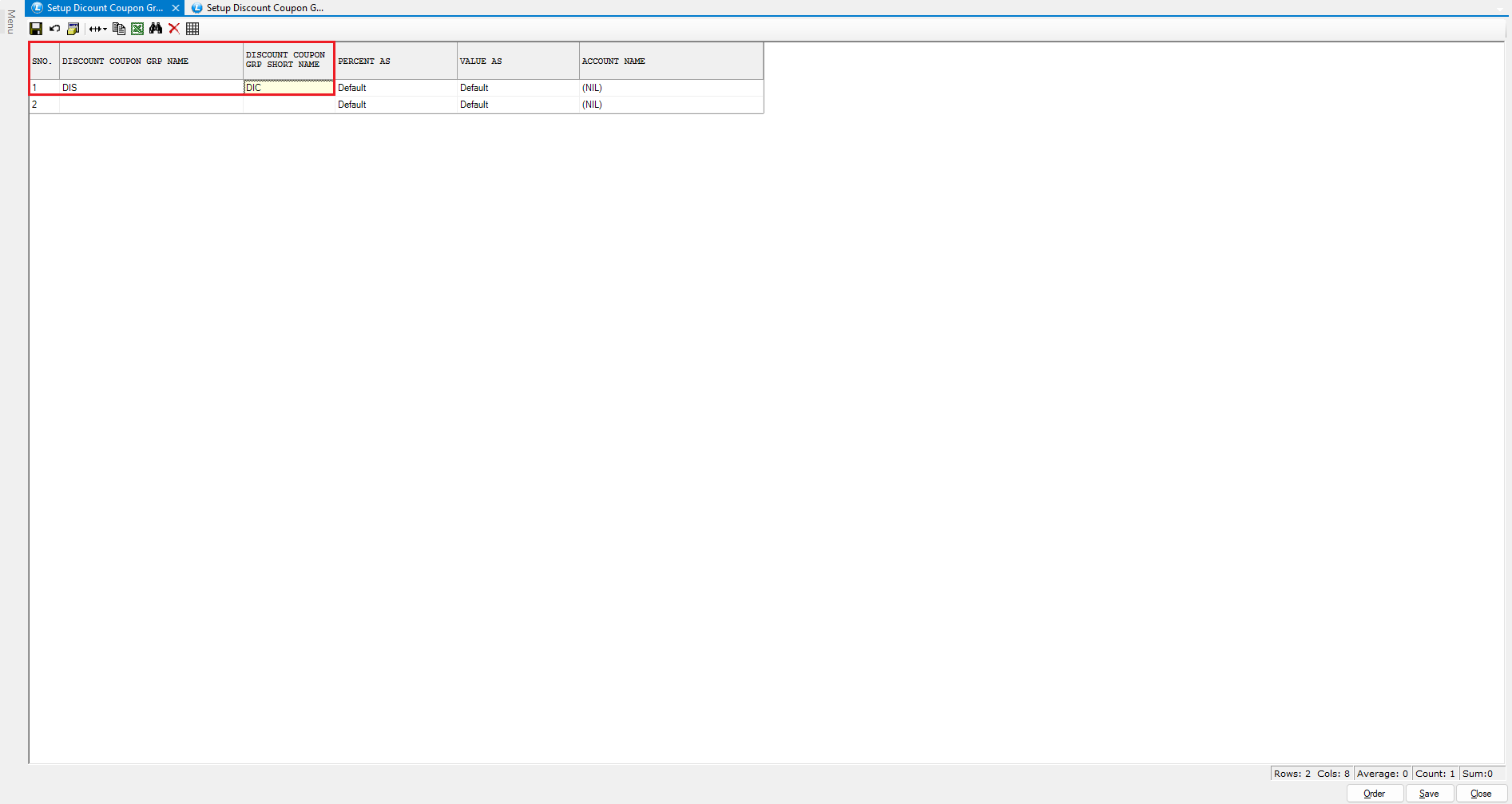Click the floppy disk save icon
This screenshot has height=804, width=1512.
pyautogui.click(x=36, y=29)
